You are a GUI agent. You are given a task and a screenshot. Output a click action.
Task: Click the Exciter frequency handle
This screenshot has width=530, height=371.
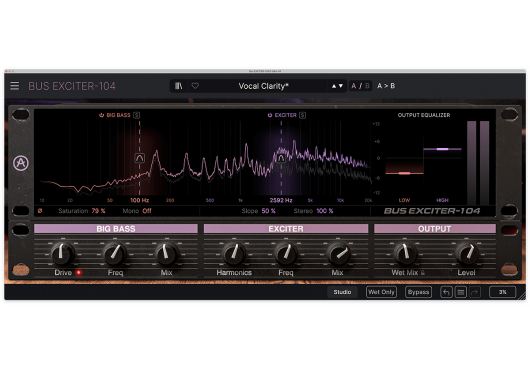pyautogui.click(x=281, y=158)
